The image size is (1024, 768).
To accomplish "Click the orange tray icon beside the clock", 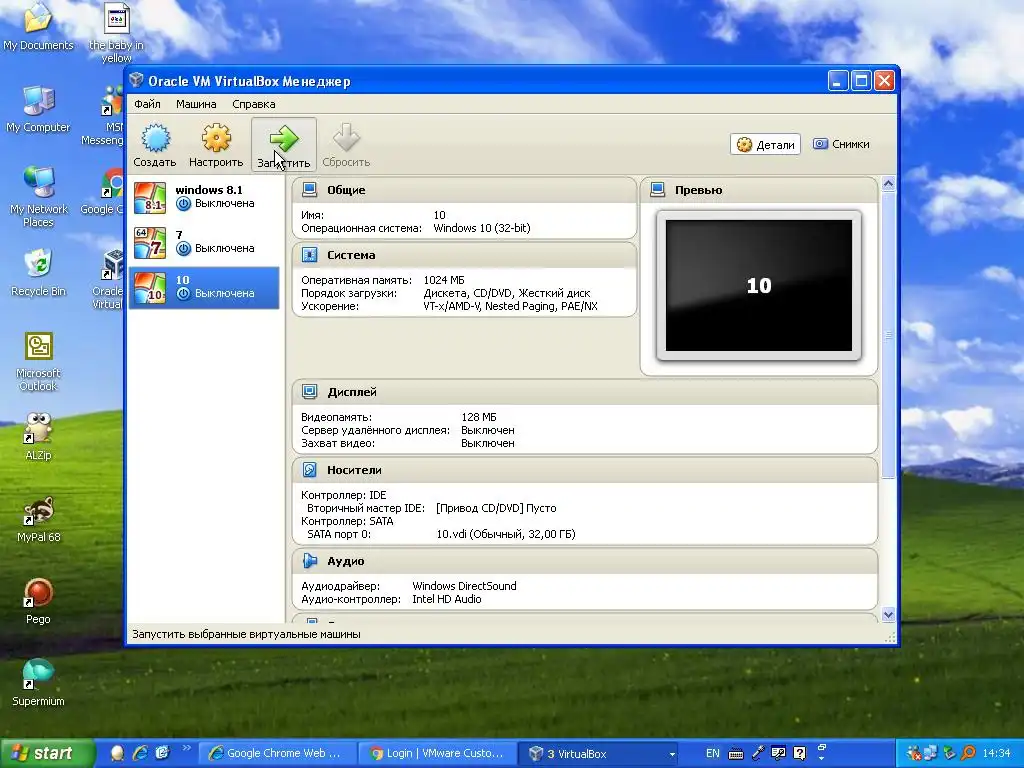I will 968,754.
